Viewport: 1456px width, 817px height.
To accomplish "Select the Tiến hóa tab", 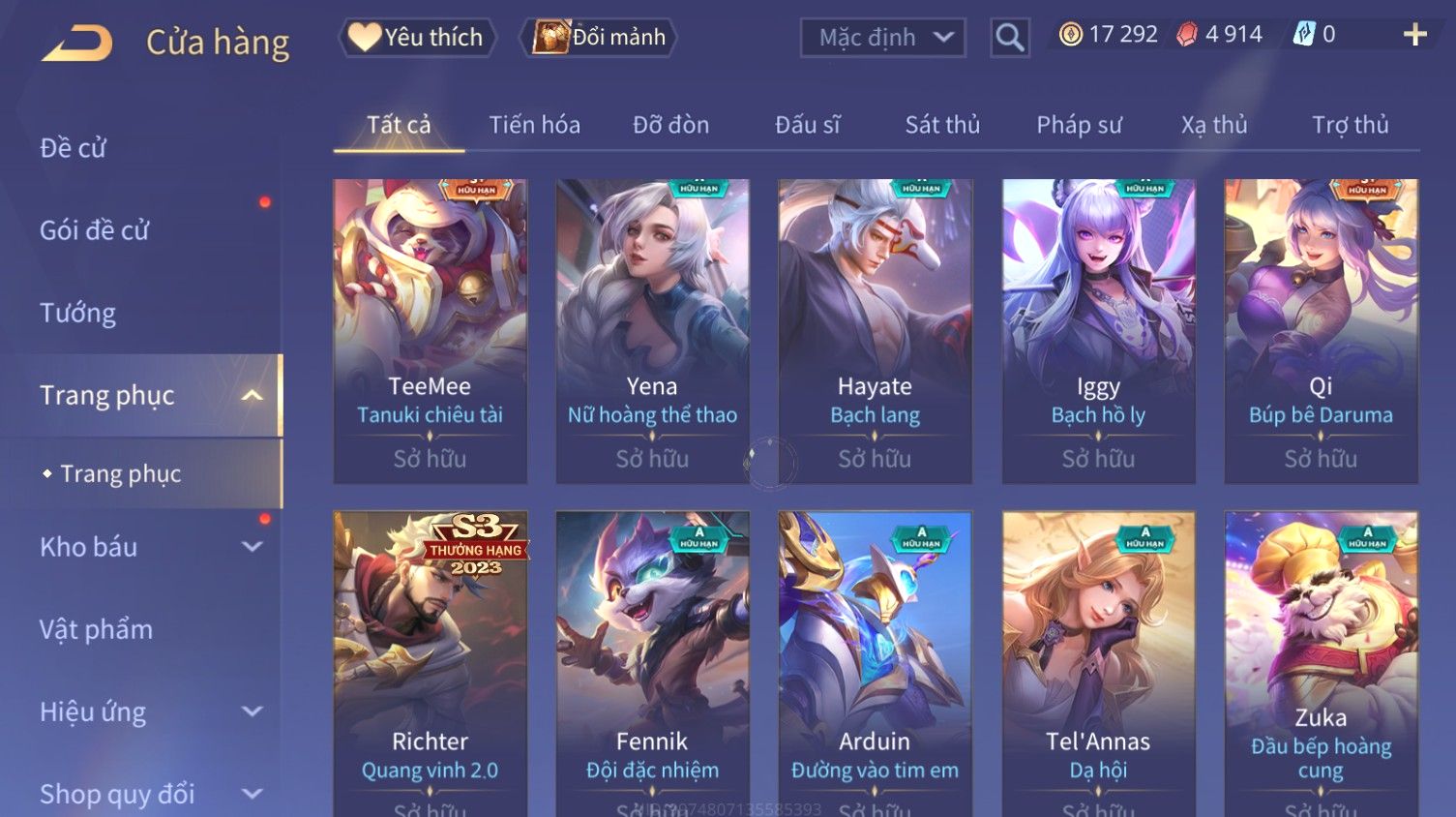I will tap(534, 125).
